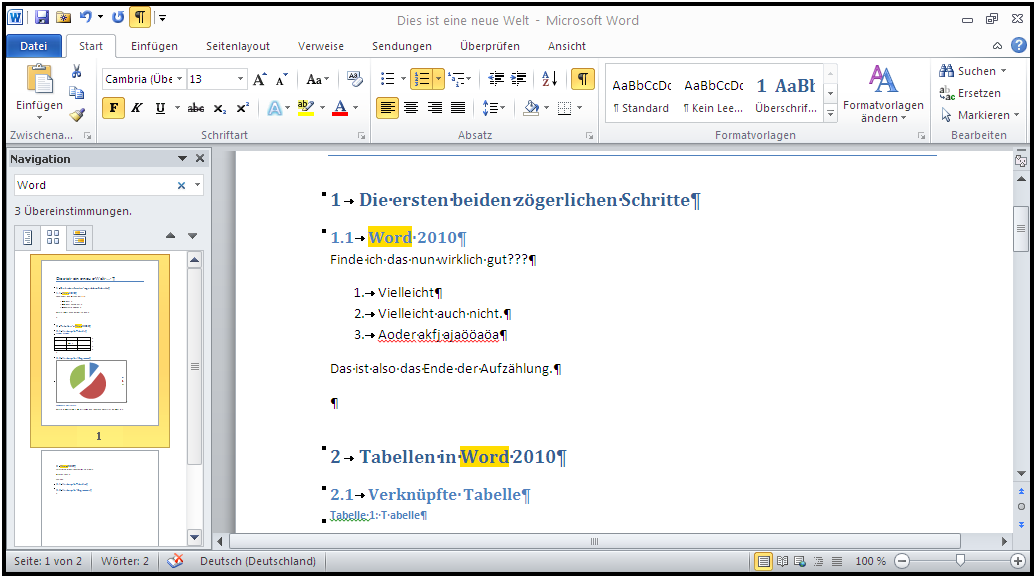Open the Word help question mark
The image size is (1036, 578).
[x=1019, y=46]
